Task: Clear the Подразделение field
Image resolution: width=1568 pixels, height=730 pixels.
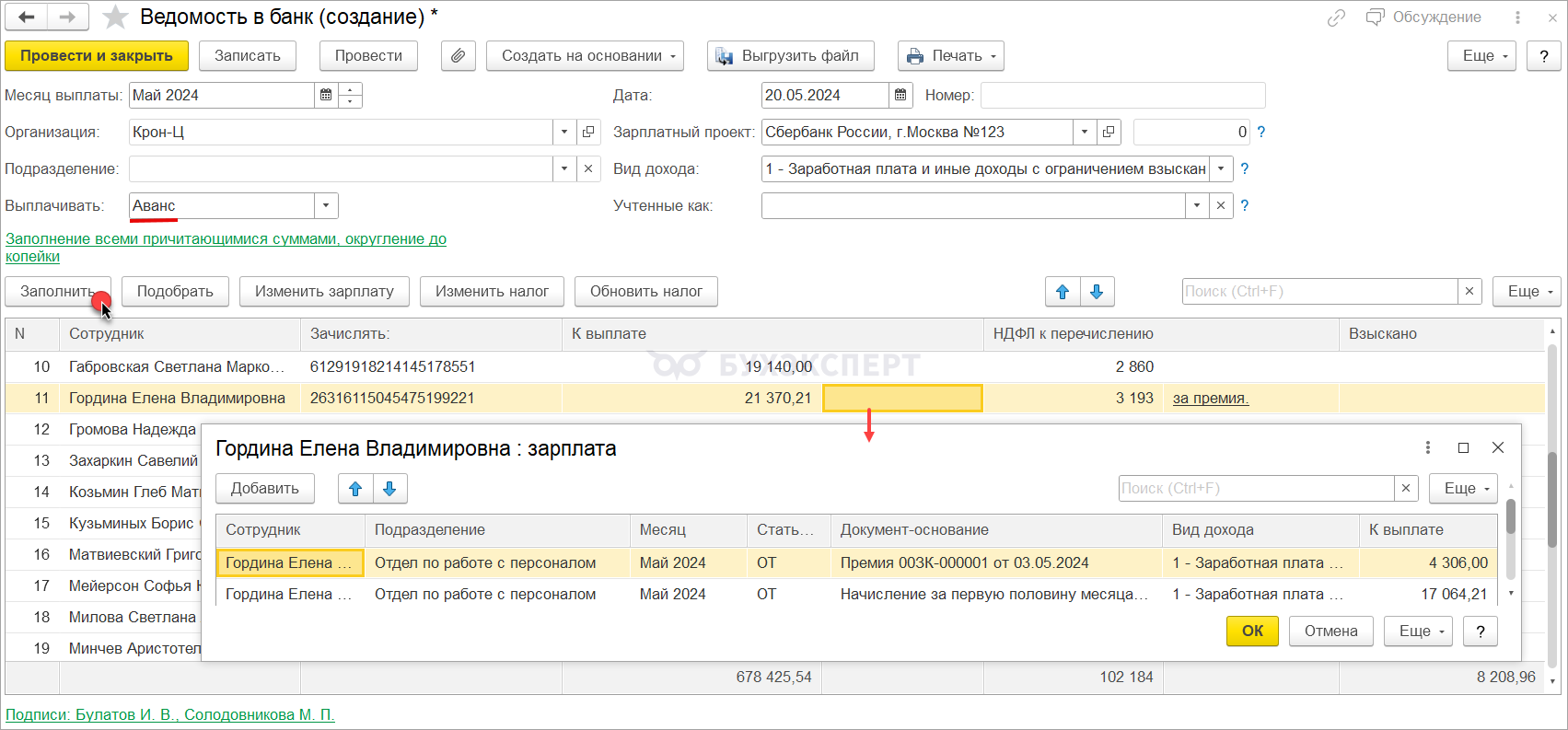Action: (x=588, y=168)
